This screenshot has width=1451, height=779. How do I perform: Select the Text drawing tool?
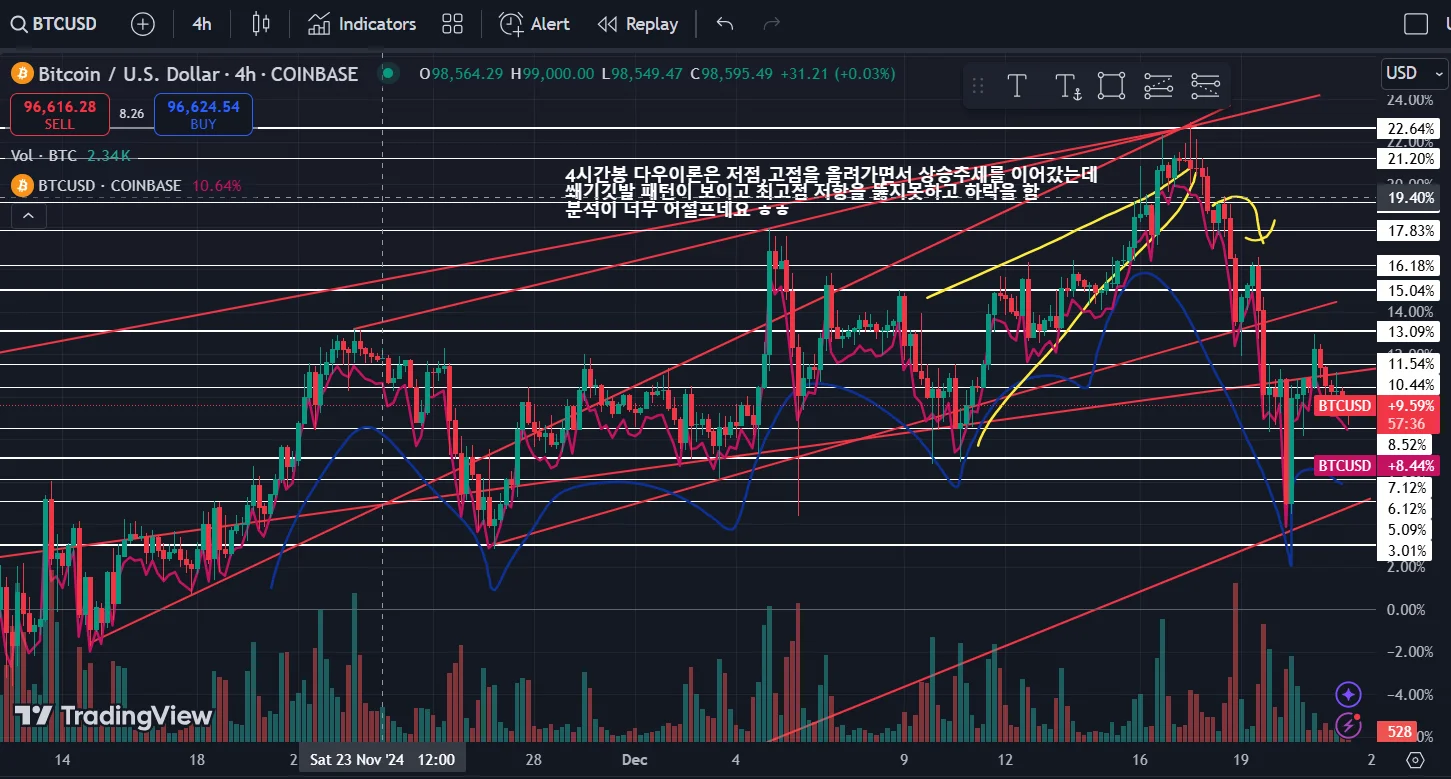(x=1017, y=86)
